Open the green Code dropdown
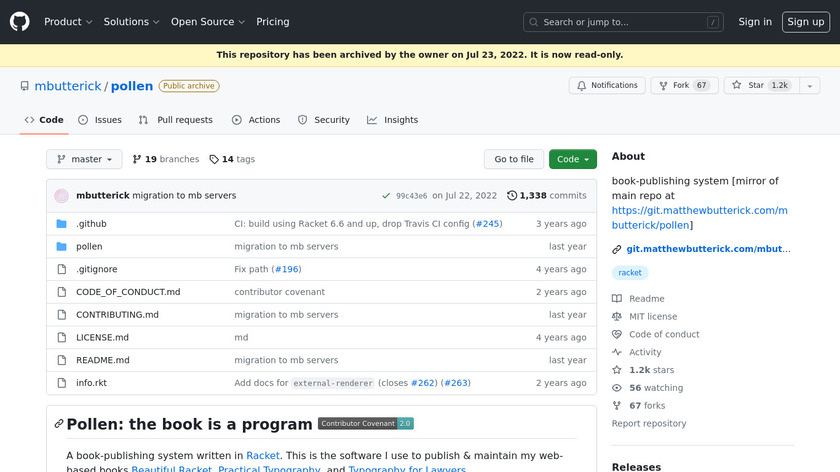 click(x=573, y=159)
